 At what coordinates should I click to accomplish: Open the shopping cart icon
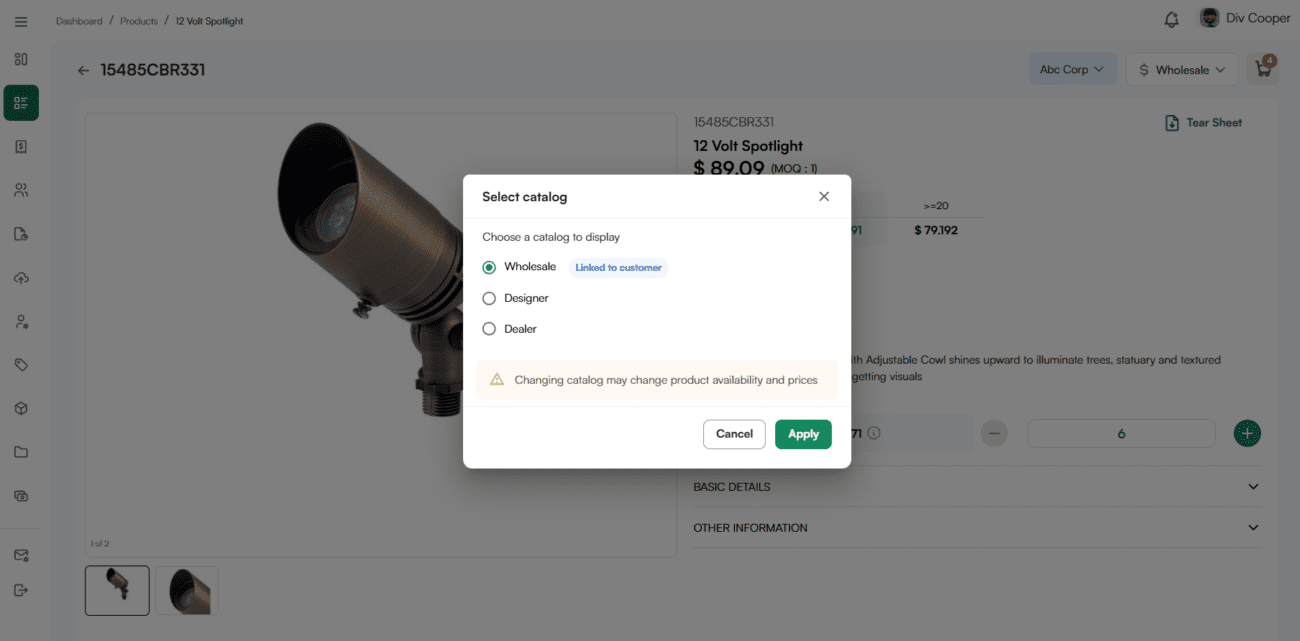(1263, 70)
